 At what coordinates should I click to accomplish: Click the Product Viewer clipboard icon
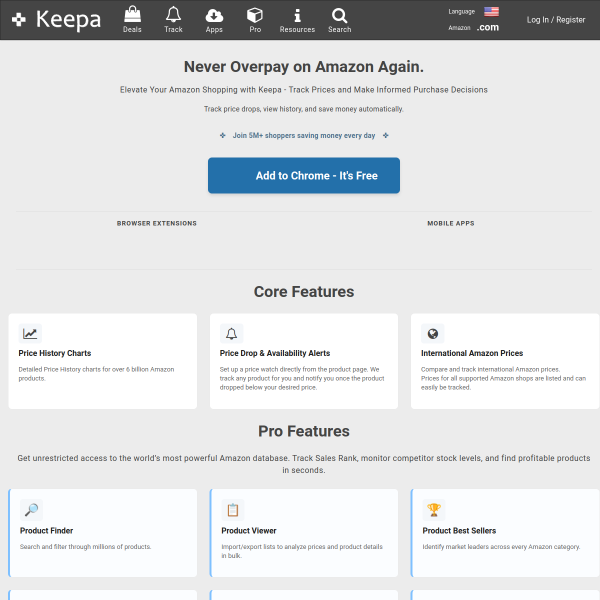pyautogui.click(x=233, y=510)
